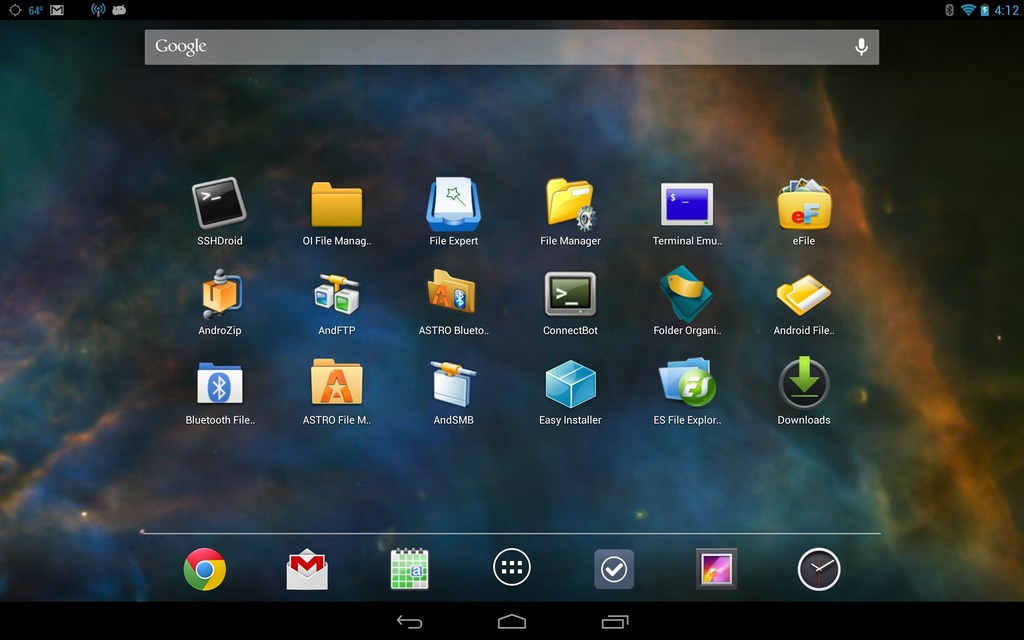This screenshot has height=640, width=1024.
Task: Start voice search with microphone icon
Action: click(x=861, y=47)
